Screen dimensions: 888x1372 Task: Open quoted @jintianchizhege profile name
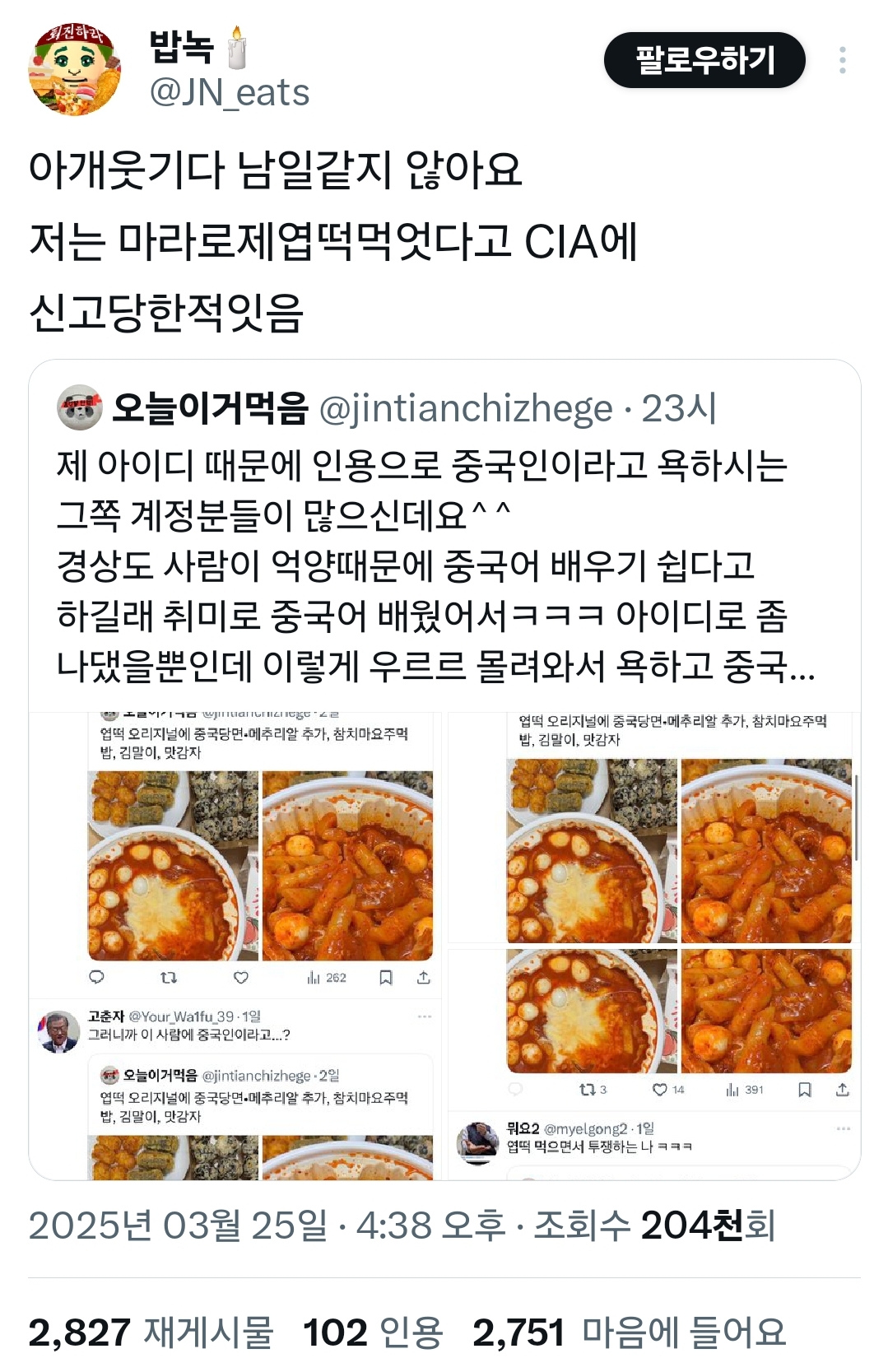210,407
